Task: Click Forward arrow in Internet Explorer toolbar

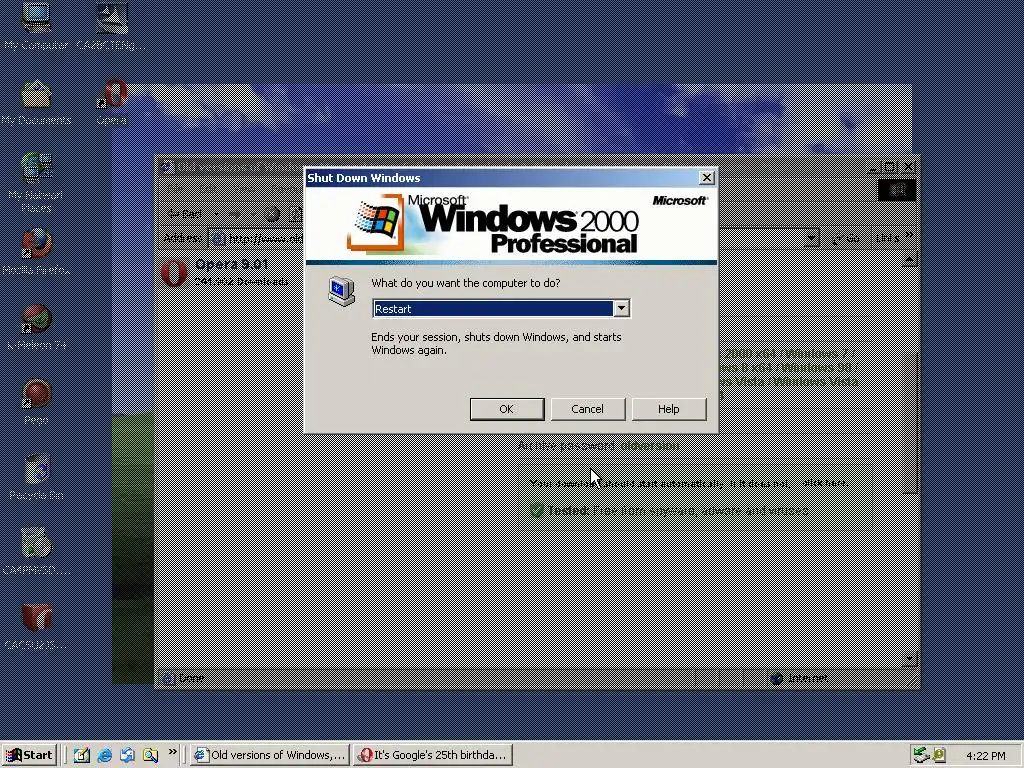Action: click(235, 214)
